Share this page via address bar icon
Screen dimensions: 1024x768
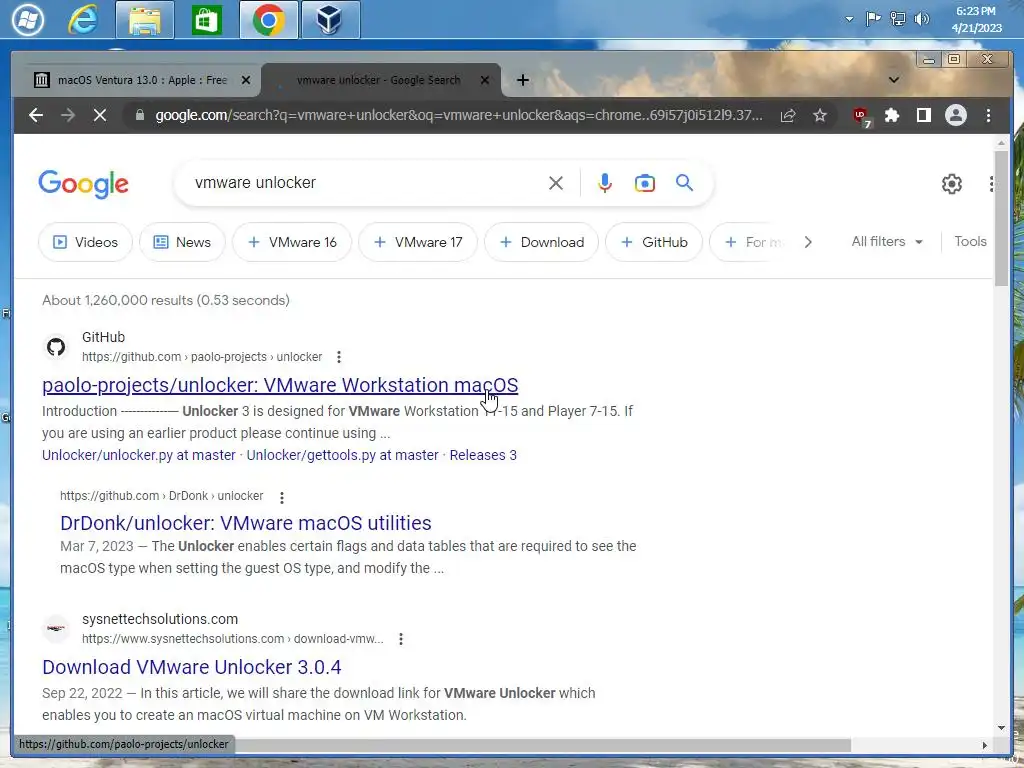click(x=788, y=116)
